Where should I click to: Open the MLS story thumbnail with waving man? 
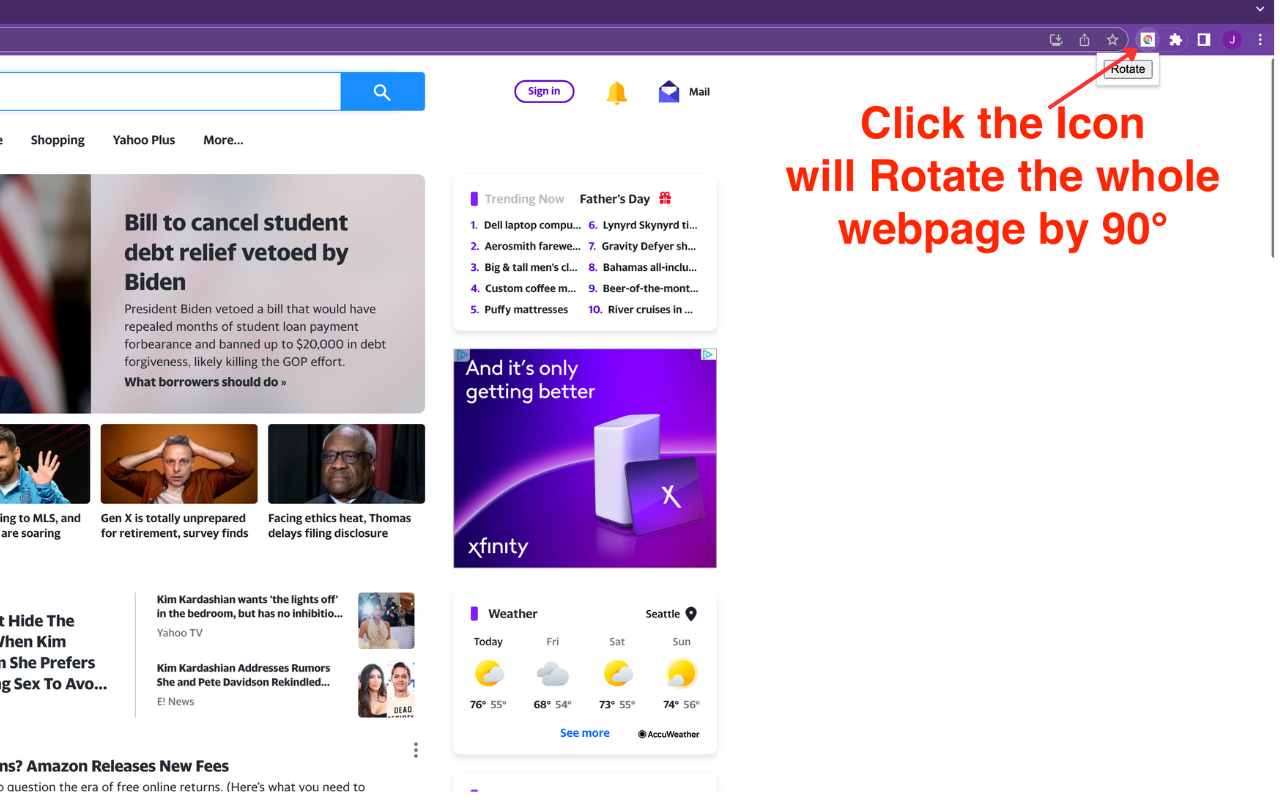click(45, 464)
